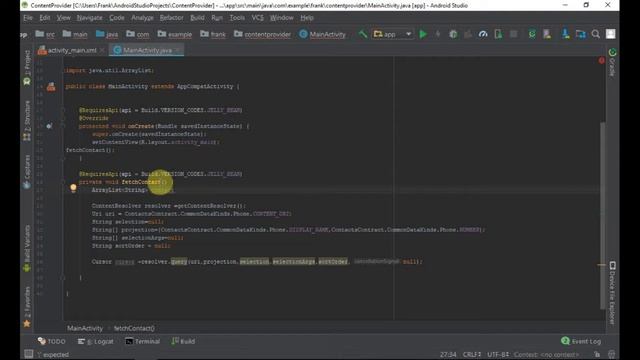Open the Tools menu

click(237, 18)
